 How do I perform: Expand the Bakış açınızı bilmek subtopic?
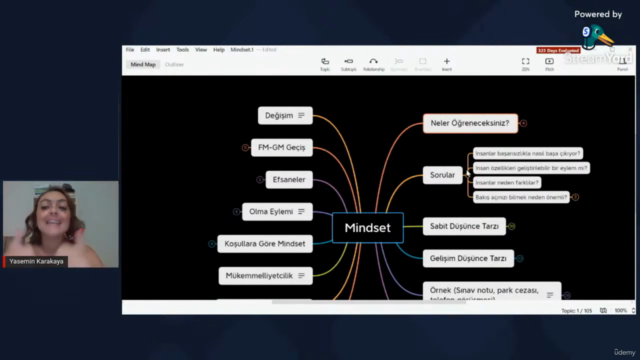pos(575,197)
